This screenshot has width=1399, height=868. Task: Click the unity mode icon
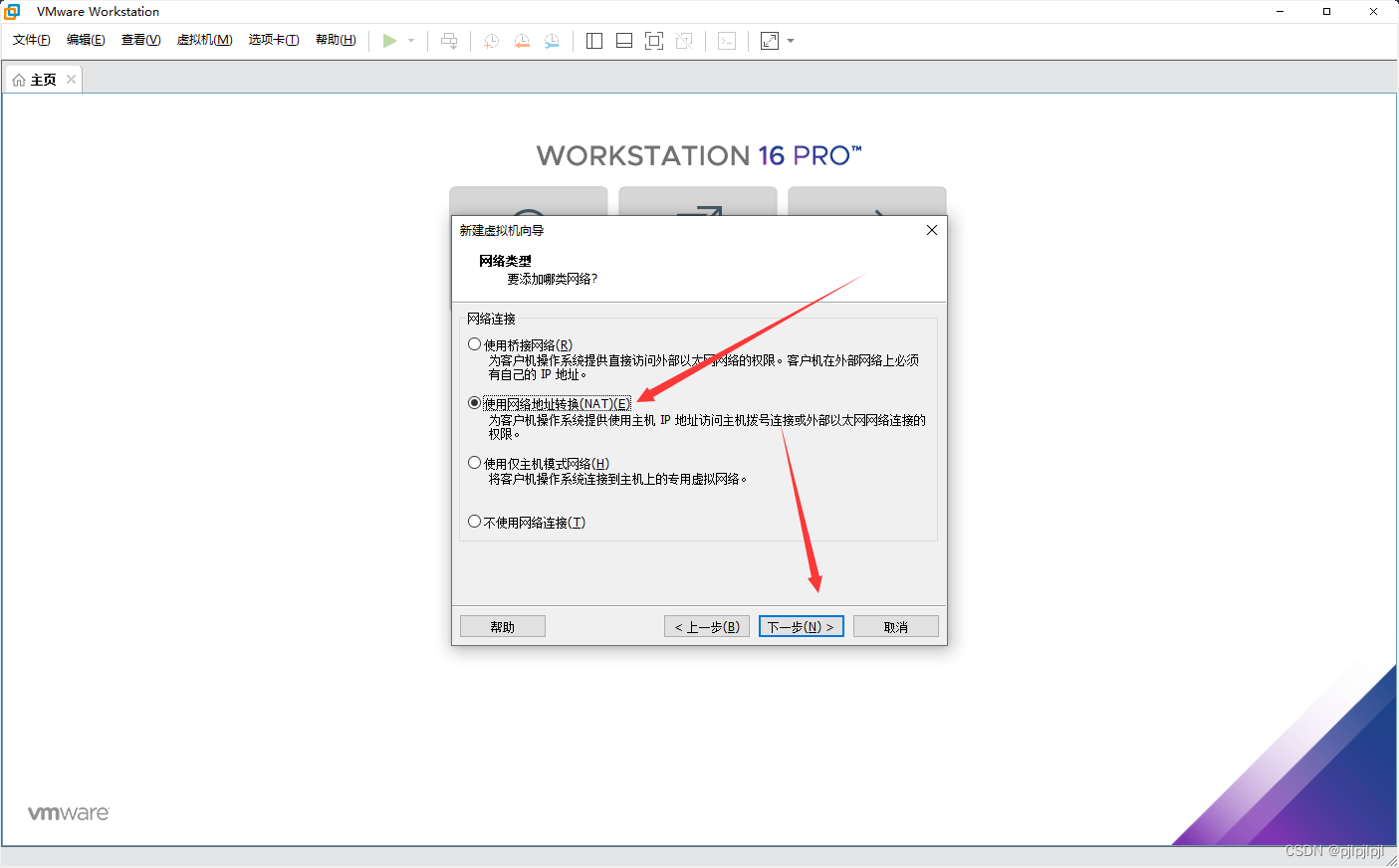(x=684, y=41)
